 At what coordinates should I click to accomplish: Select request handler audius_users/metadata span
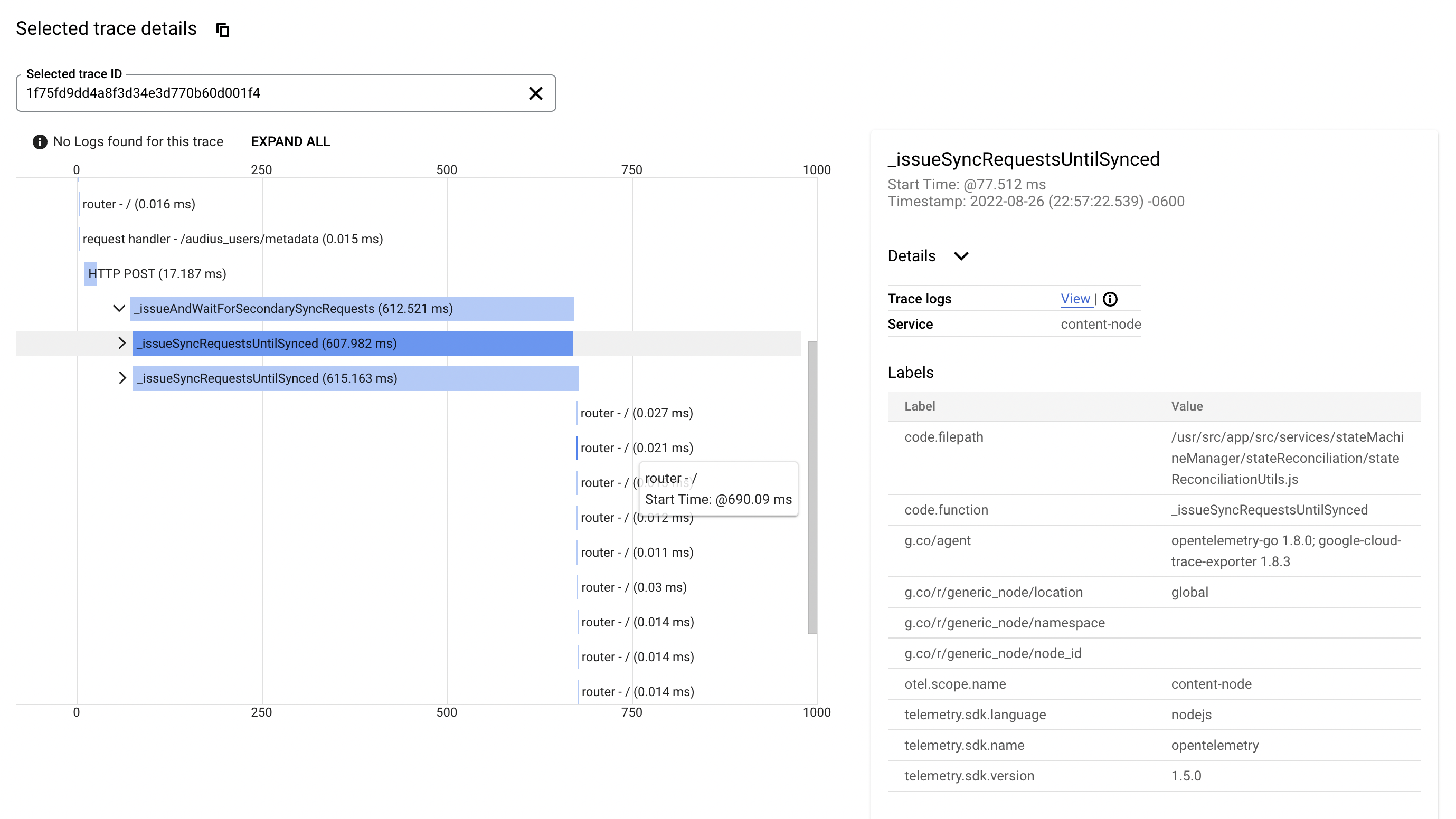pos(232,239)
